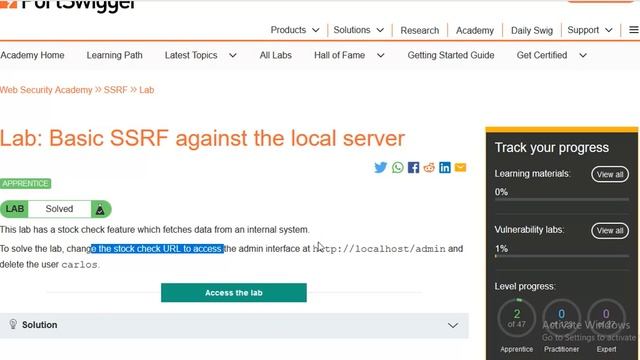Share the lab on LinkedIn
This screenshot has width=640, height=360.
pyautogui.click(x=445, y=167)
